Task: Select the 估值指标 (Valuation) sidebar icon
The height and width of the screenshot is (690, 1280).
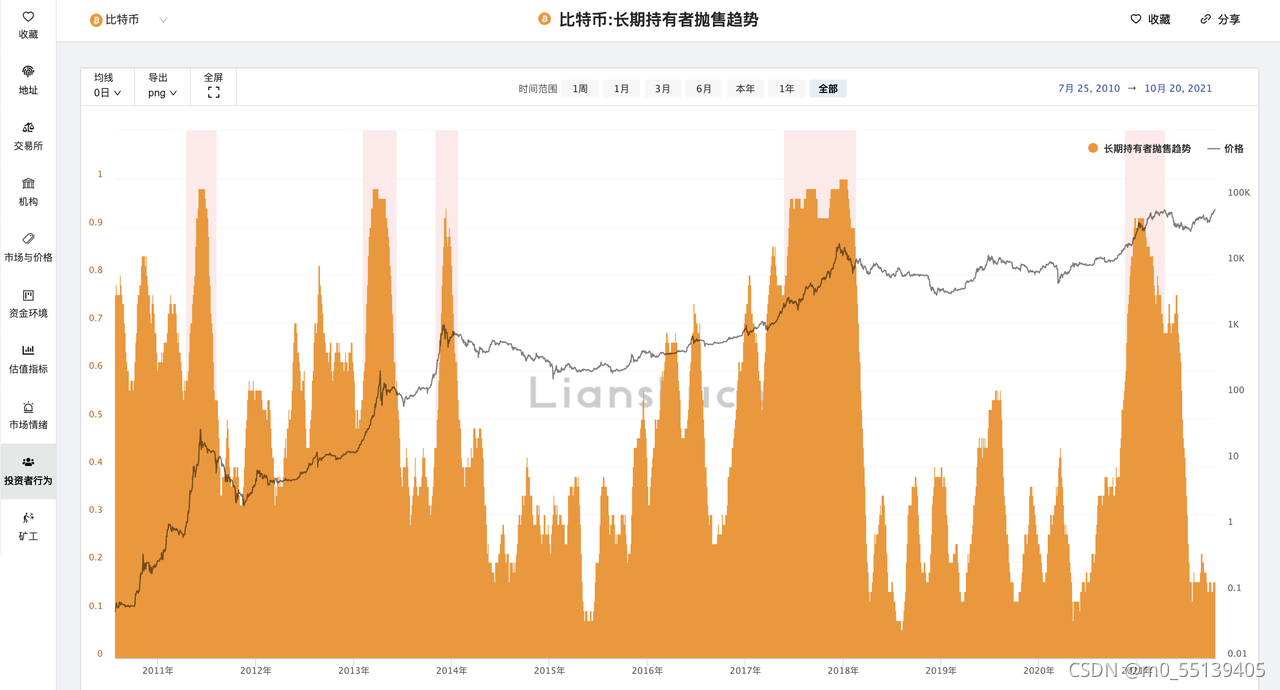Action: coord(28,359)
